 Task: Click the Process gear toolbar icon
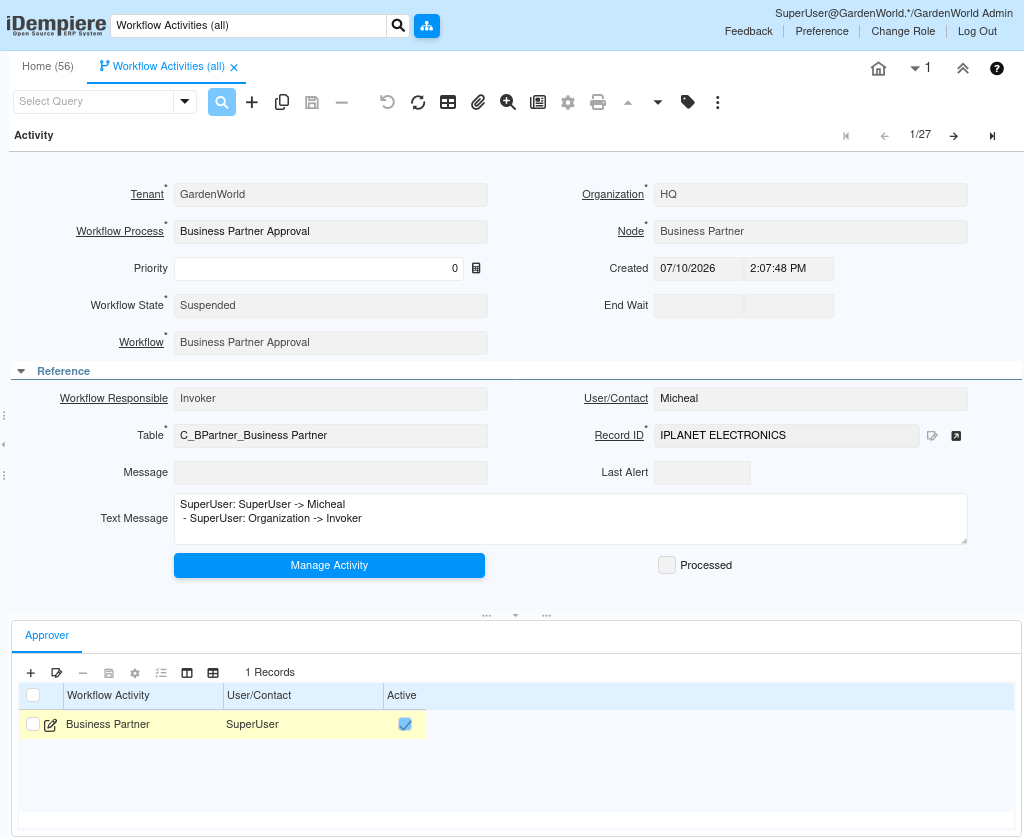coord(568,103)
